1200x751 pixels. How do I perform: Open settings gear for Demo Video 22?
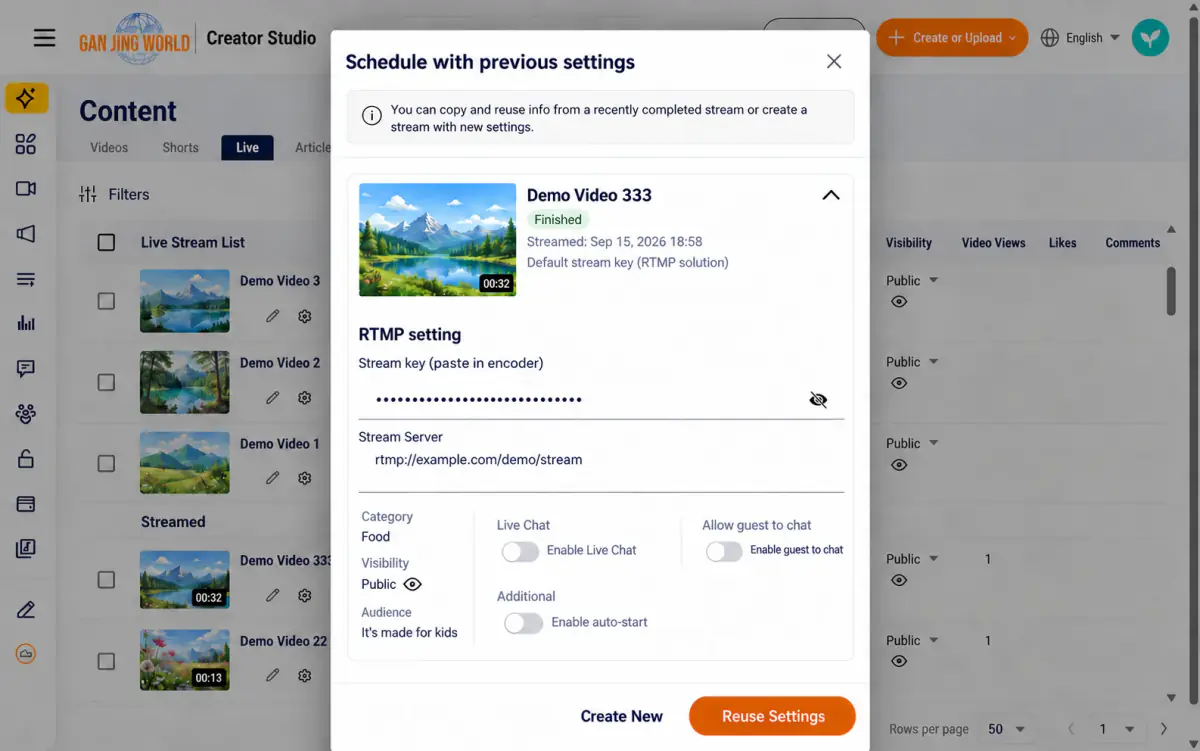point(305,676)
